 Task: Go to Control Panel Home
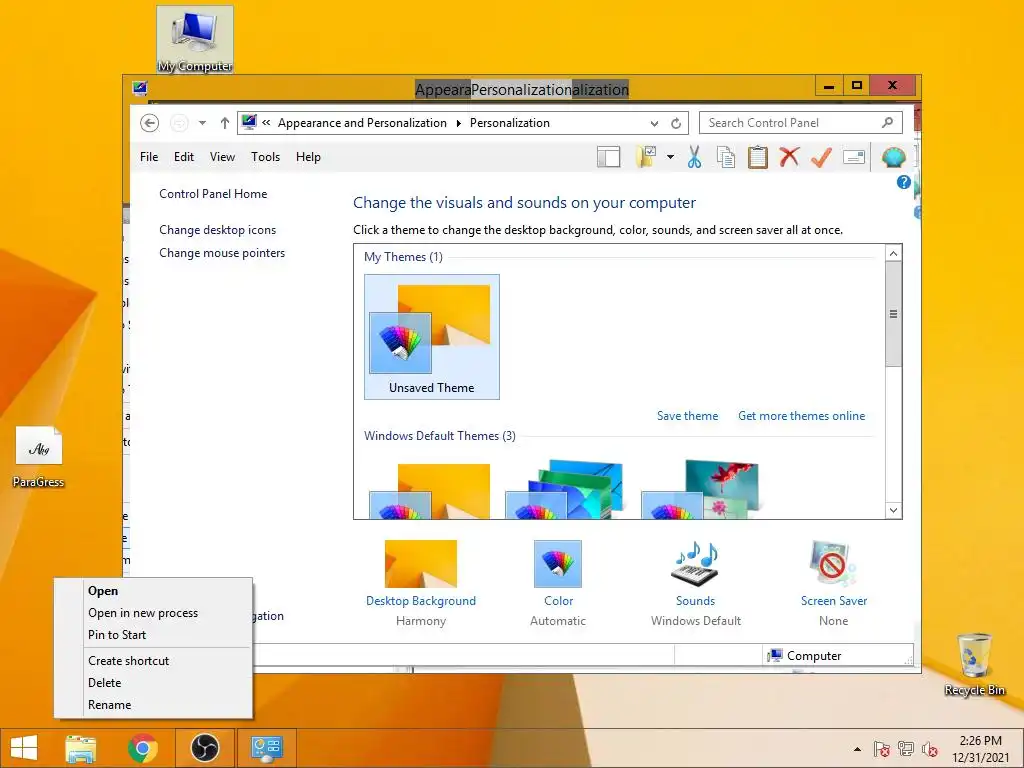pos(213,194)
